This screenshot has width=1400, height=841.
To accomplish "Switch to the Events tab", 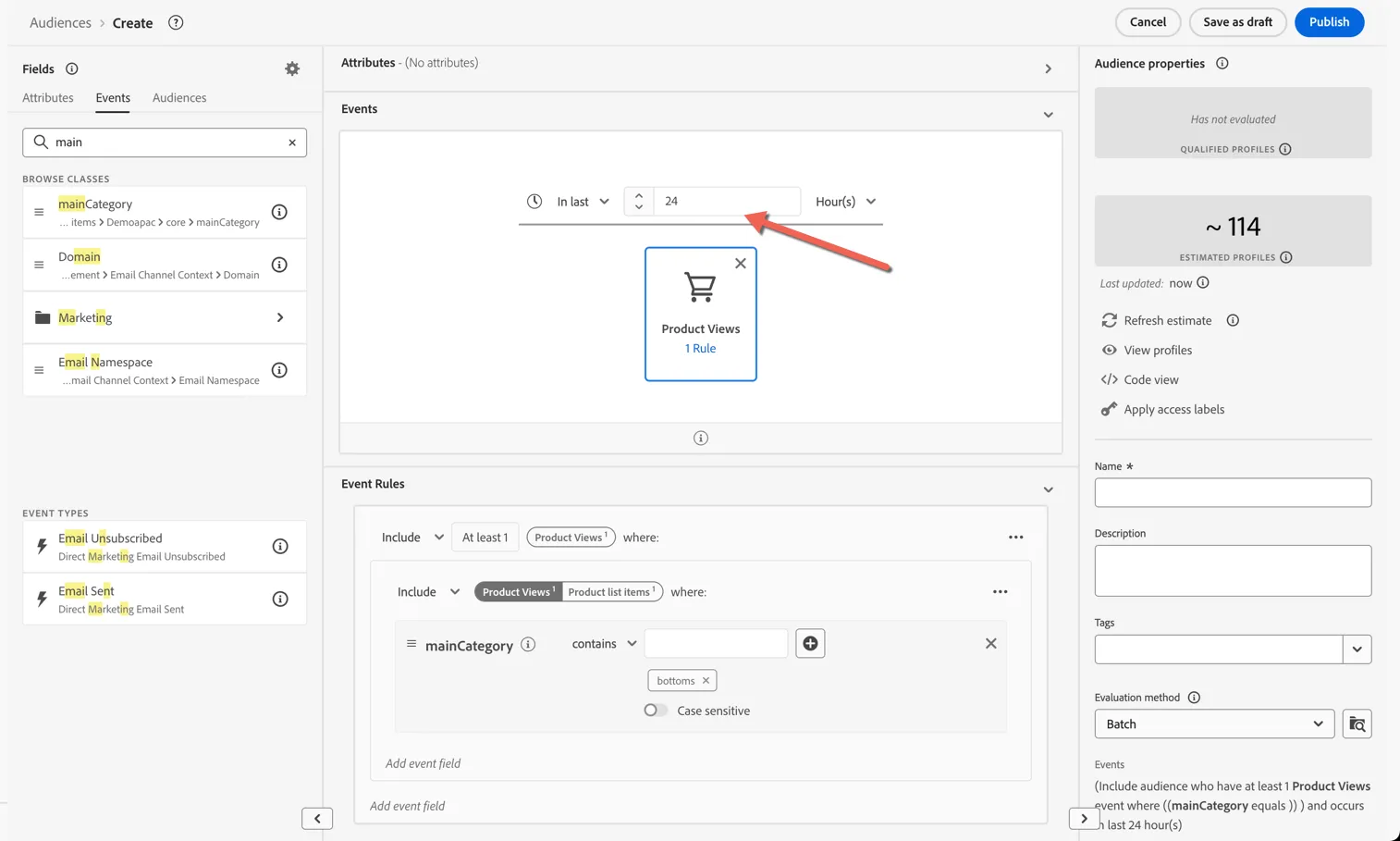I will (x=113, y=97).
